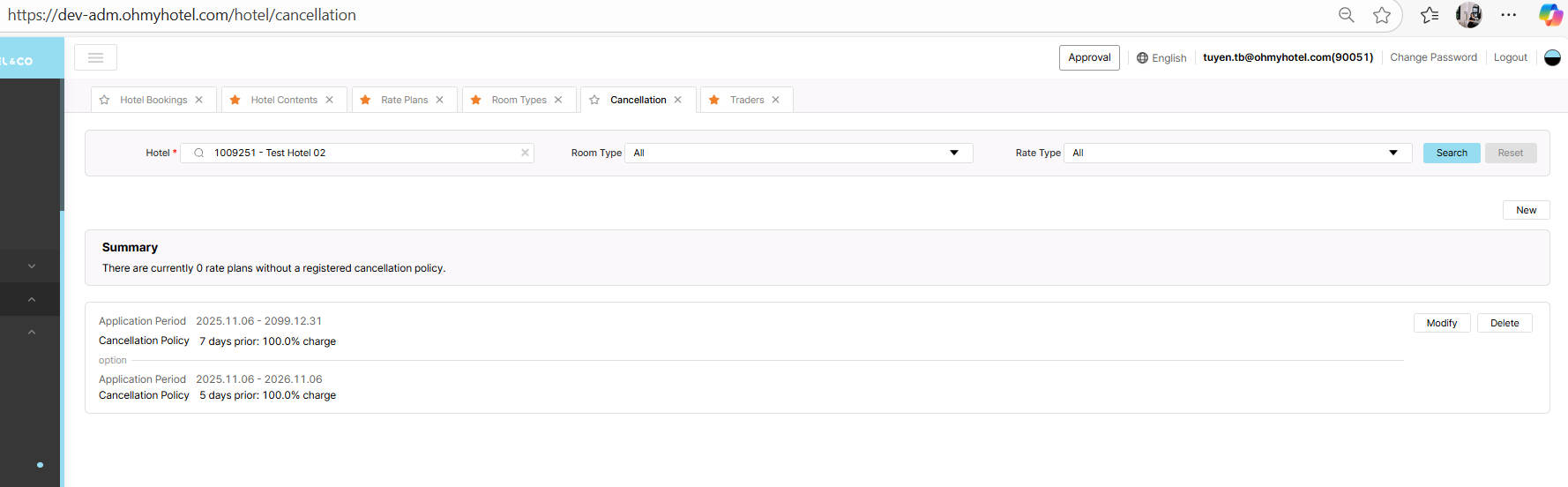1568x487 pixels.
Task: Log out of the admin
Action: 1511,57
